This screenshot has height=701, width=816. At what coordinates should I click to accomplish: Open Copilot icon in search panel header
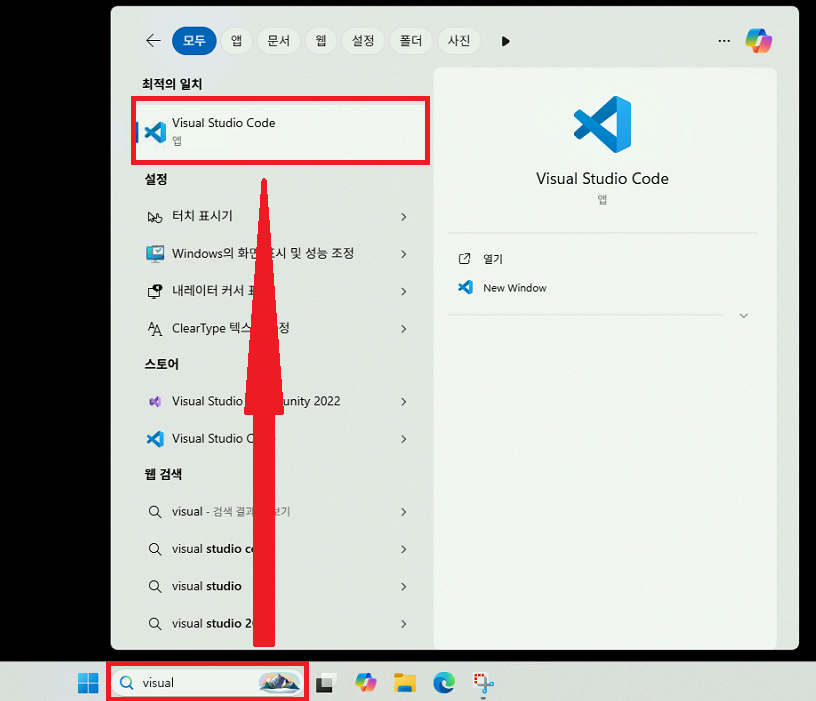759,41
